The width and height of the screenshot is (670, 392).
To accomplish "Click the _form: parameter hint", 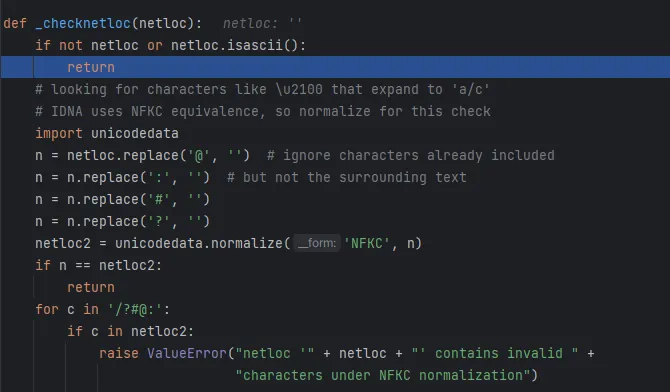I will click(x=317, y=243).
